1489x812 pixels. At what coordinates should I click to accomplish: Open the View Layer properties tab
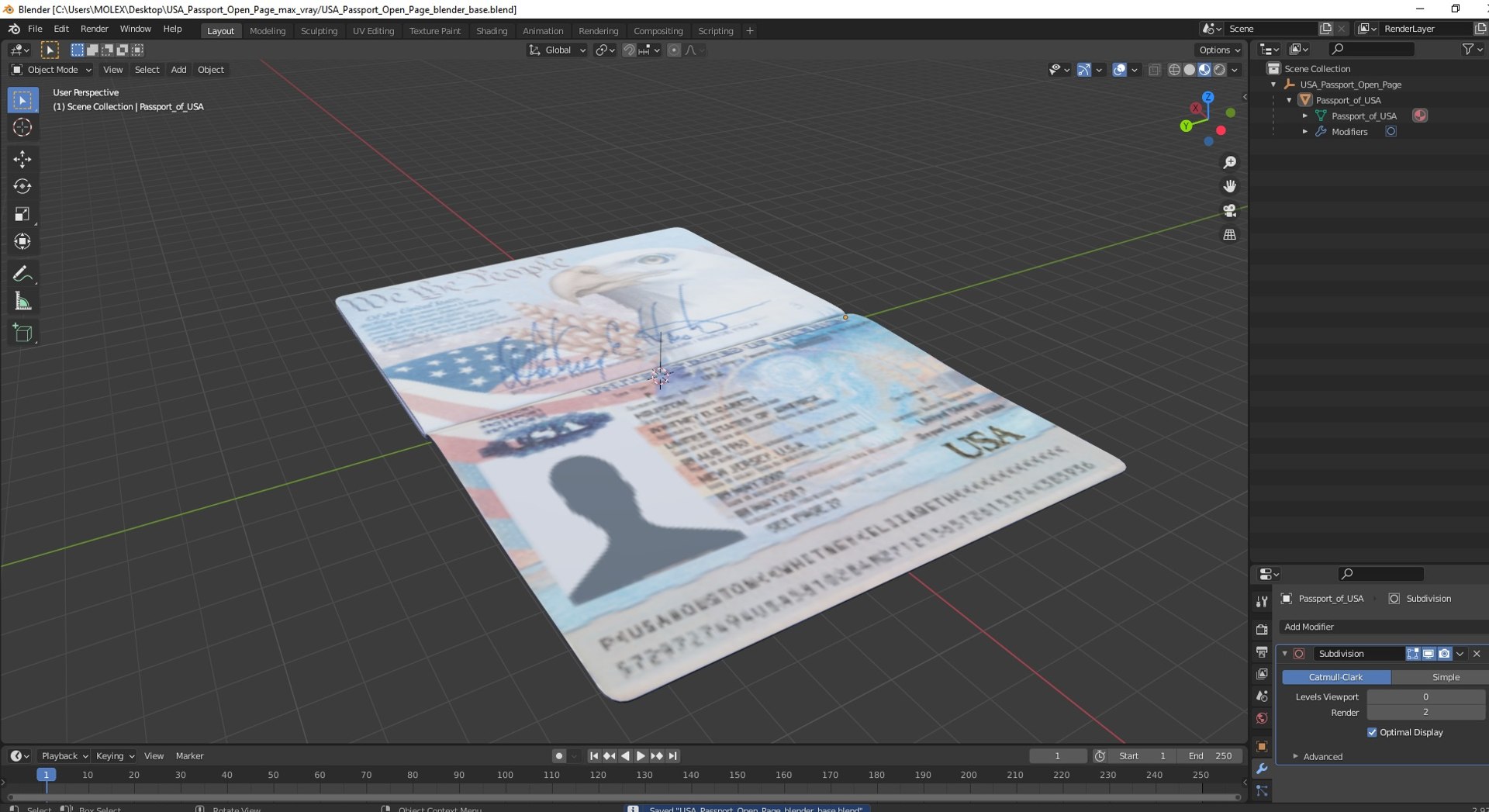pyautogui.click(x=1262, y=674)
